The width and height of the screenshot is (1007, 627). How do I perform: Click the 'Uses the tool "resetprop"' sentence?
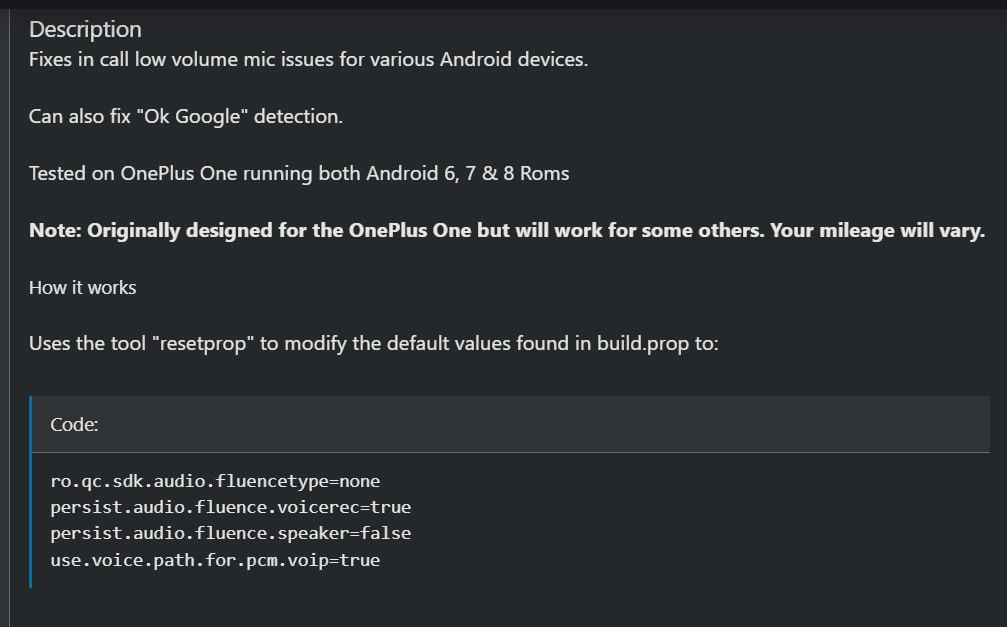[x=373, y=344]
